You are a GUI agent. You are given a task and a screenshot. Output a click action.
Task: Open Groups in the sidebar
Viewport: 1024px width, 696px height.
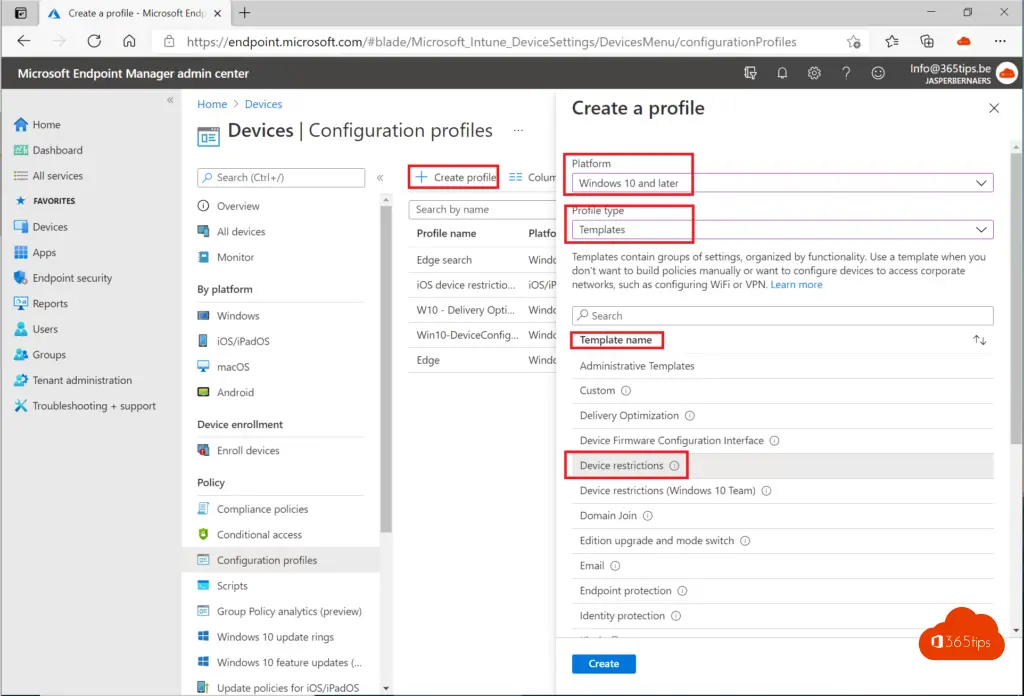[x=49, y=355]
